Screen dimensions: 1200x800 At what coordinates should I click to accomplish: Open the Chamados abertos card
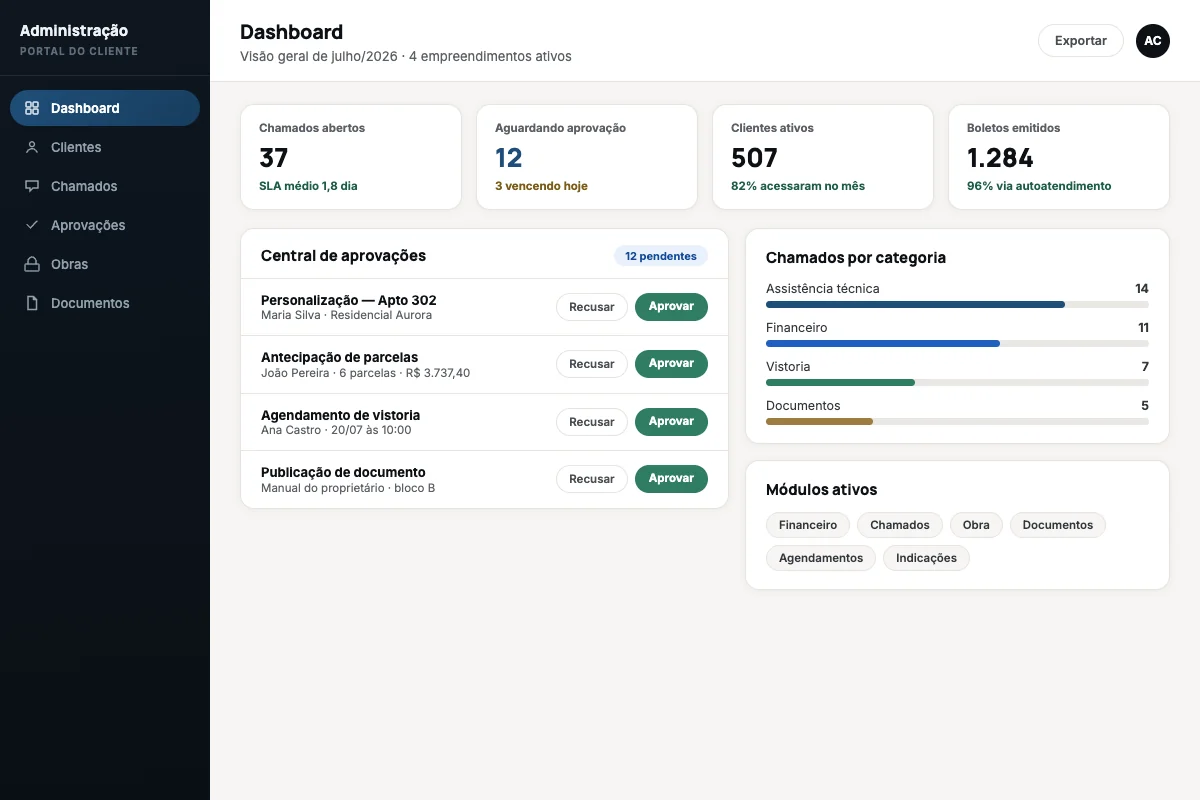coord(351,157)
